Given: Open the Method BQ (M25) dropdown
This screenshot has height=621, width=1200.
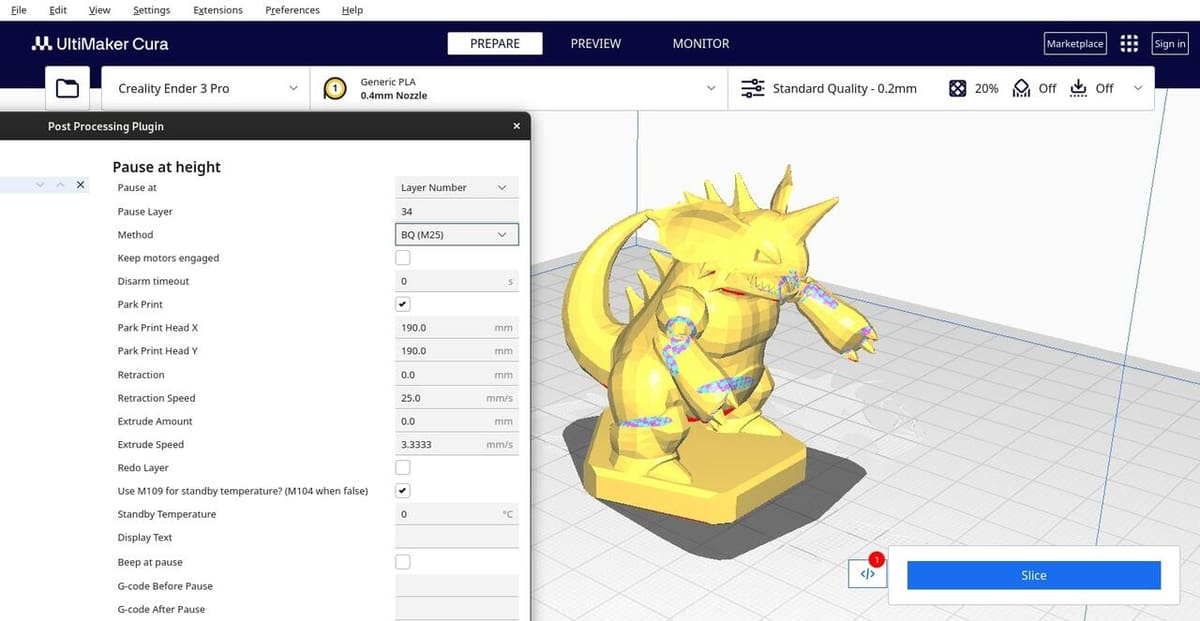Looking at the screenshot, I should pos(457,235).
